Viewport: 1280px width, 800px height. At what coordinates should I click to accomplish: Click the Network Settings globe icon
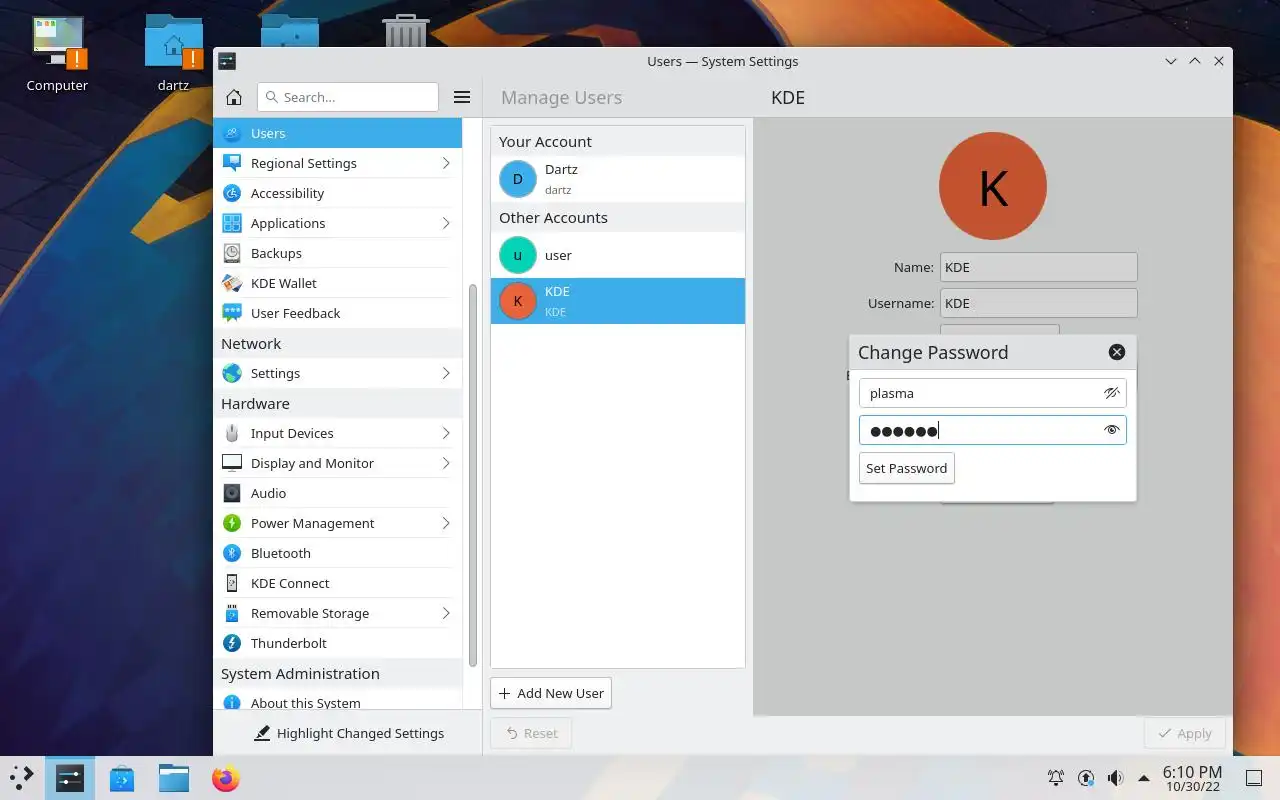coord(232,373)
